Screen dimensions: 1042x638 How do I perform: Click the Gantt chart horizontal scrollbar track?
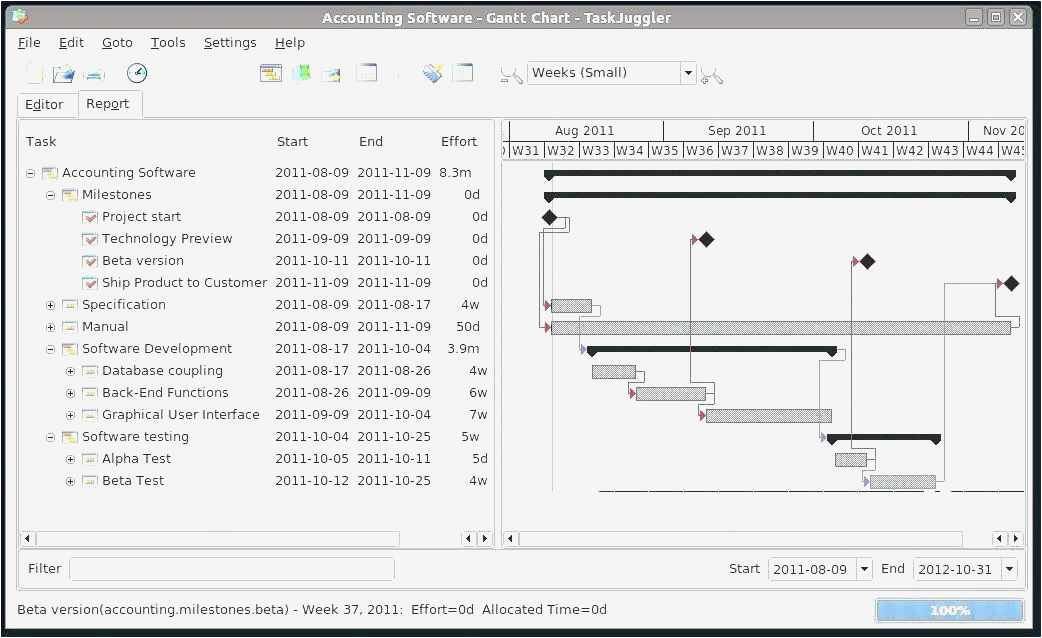point(740,538)
